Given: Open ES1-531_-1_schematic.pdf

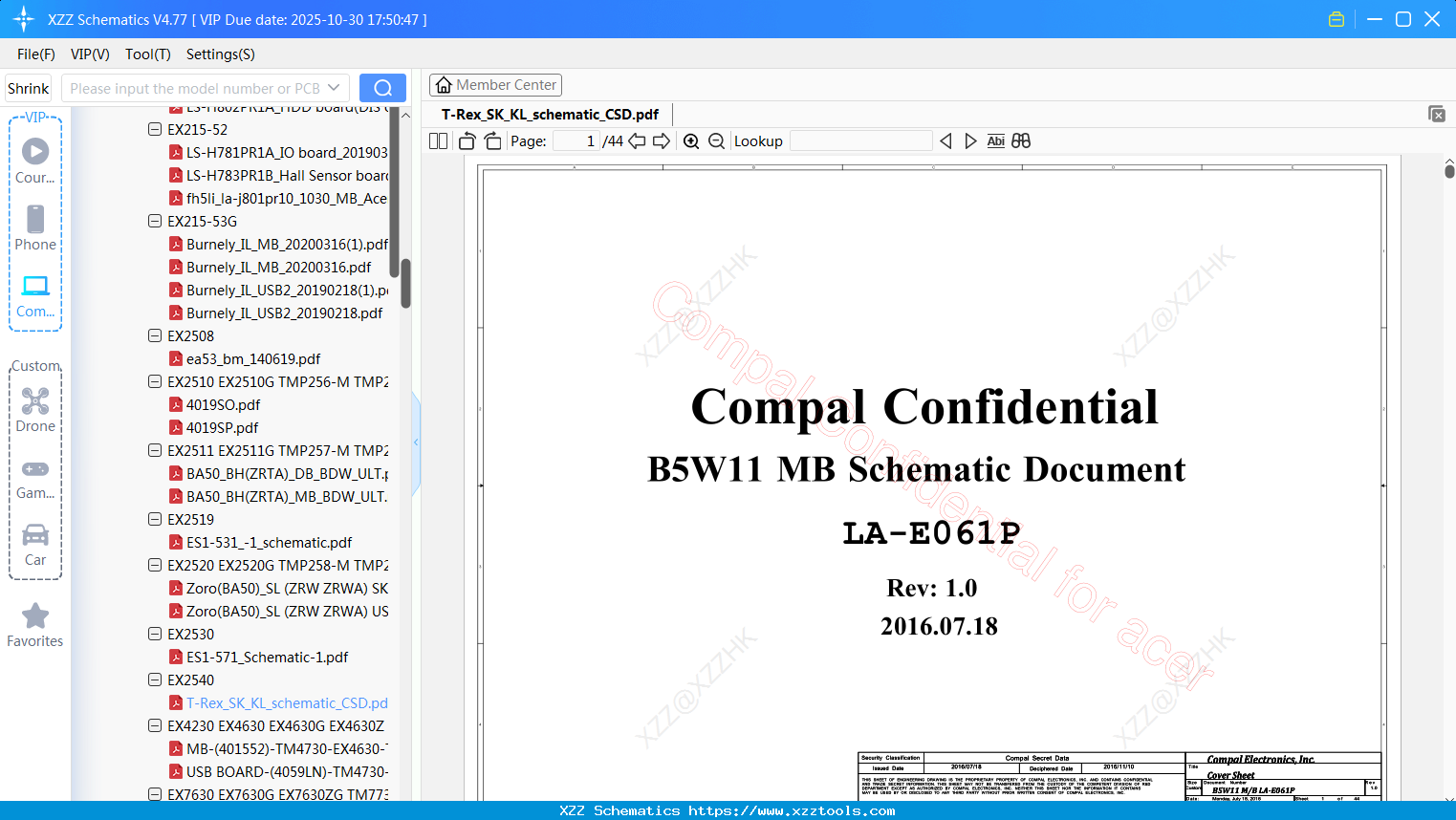Looking at the screenshot, I should [x=261, y=542].
